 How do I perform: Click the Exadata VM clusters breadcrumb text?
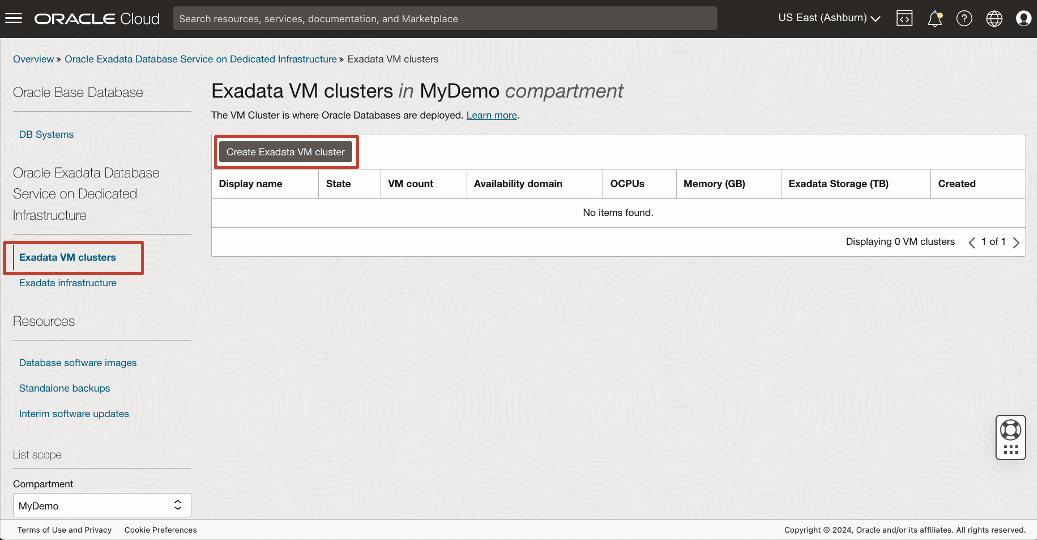[393, 59]
